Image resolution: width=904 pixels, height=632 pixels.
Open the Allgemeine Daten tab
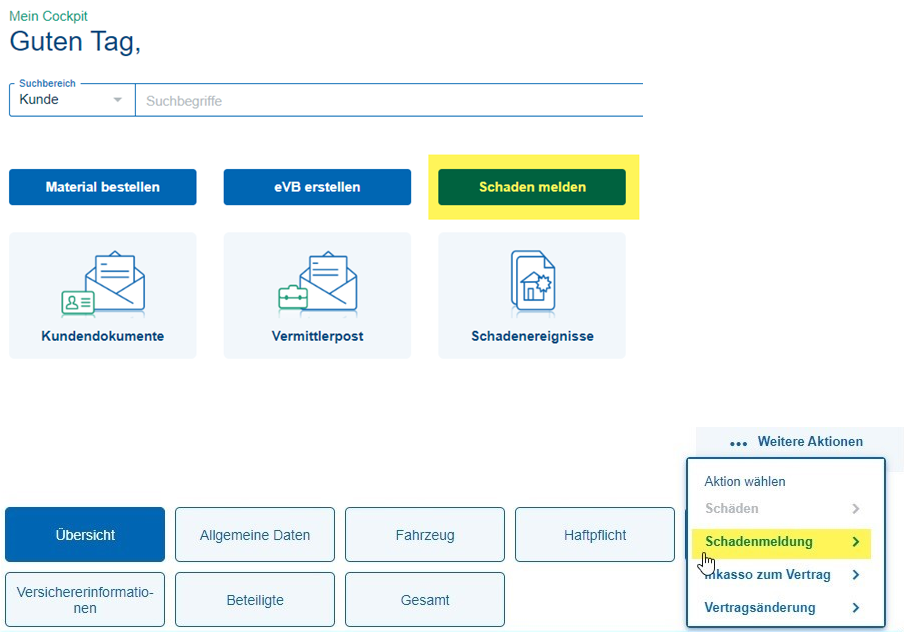pyautogui.click(x=255, y=535)
